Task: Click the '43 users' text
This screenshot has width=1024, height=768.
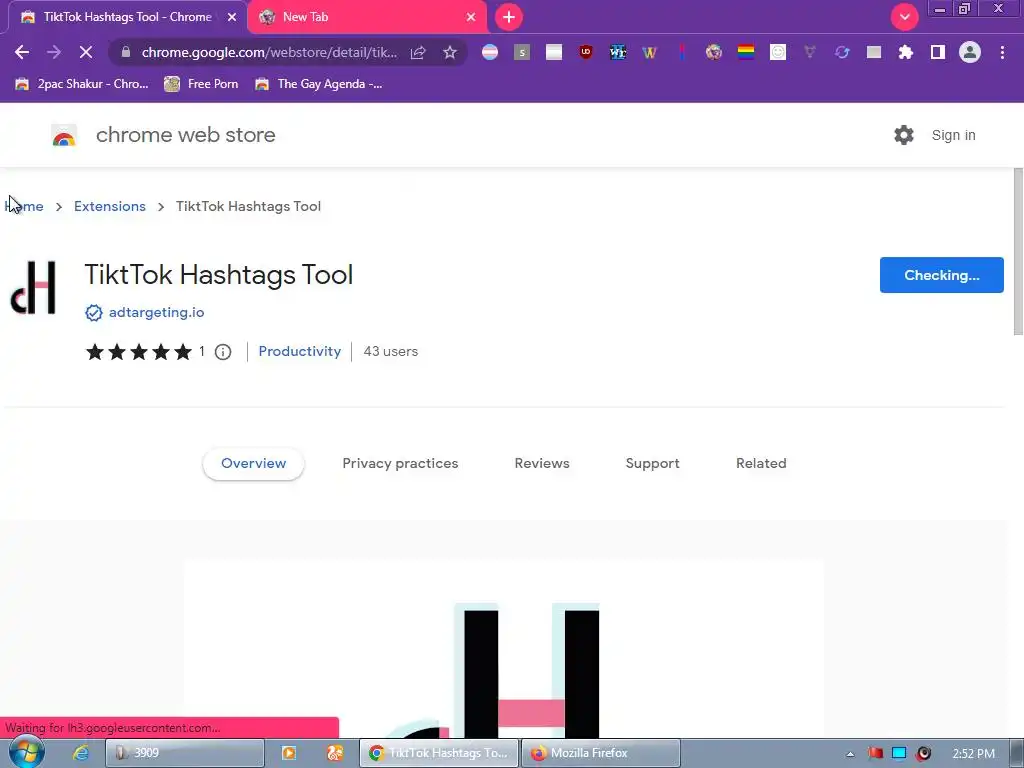Action: pos(391,351)
